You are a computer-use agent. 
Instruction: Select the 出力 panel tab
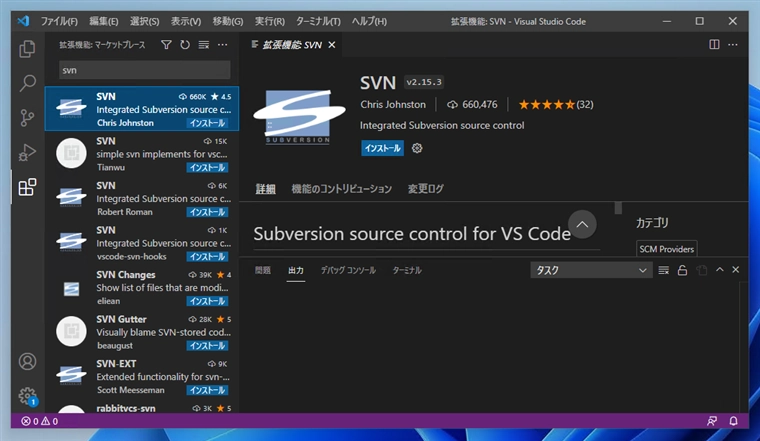(296, 270)
